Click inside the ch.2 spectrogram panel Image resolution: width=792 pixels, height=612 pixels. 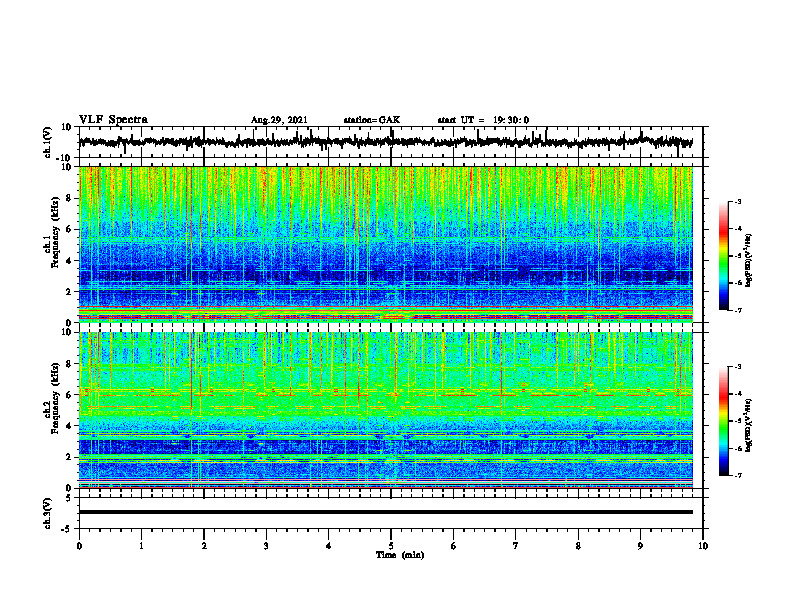(x=386, y=410)
